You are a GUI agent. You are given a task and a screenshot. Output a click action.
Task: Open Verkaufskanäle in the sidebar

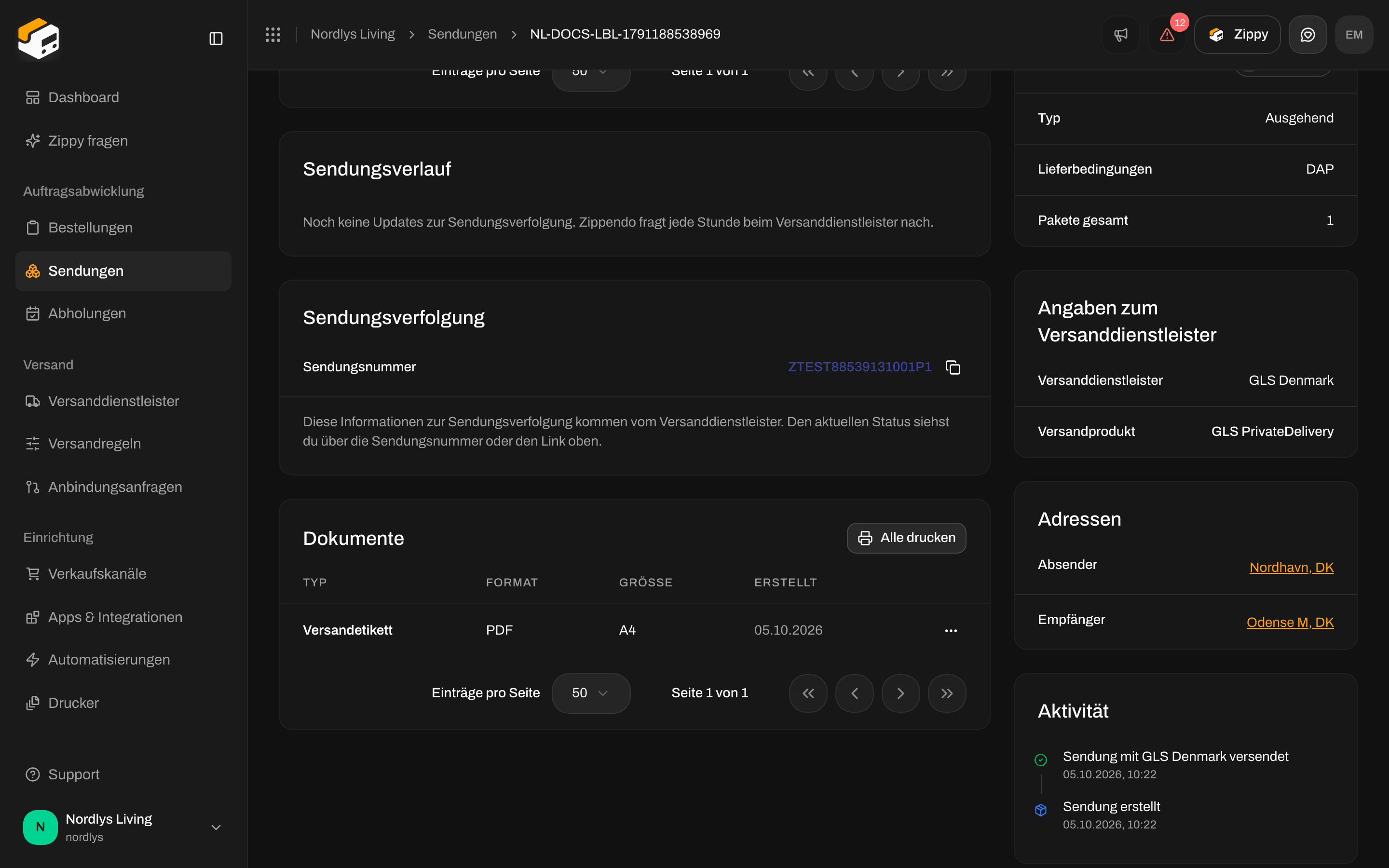[123, 573]
